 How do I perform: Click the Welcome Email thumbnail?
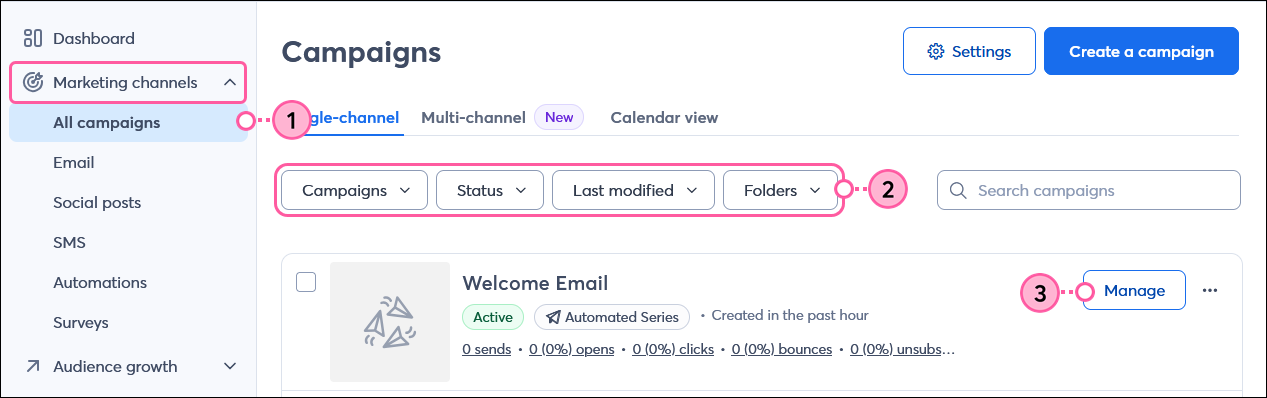(x=390, y=322)
